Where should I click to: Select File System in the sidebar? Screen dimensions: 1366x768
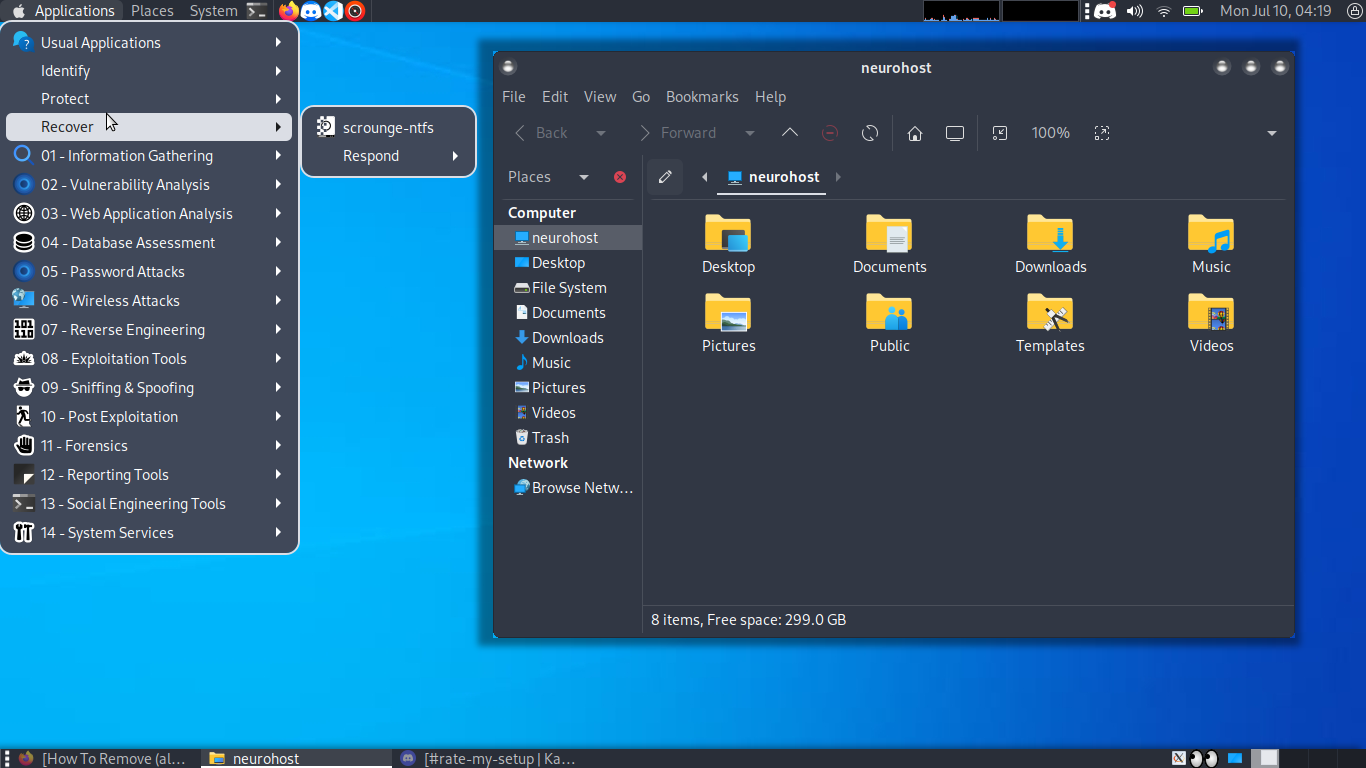pos(568,288)
